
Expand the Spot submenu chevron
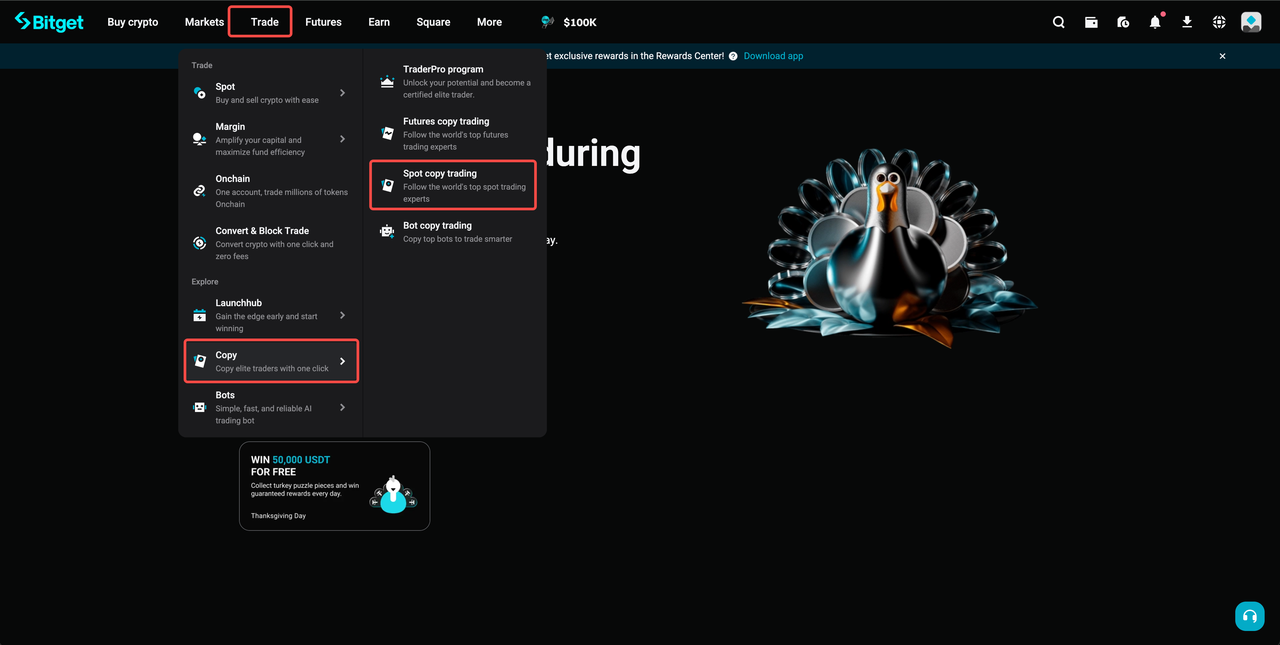click(341, 91)
